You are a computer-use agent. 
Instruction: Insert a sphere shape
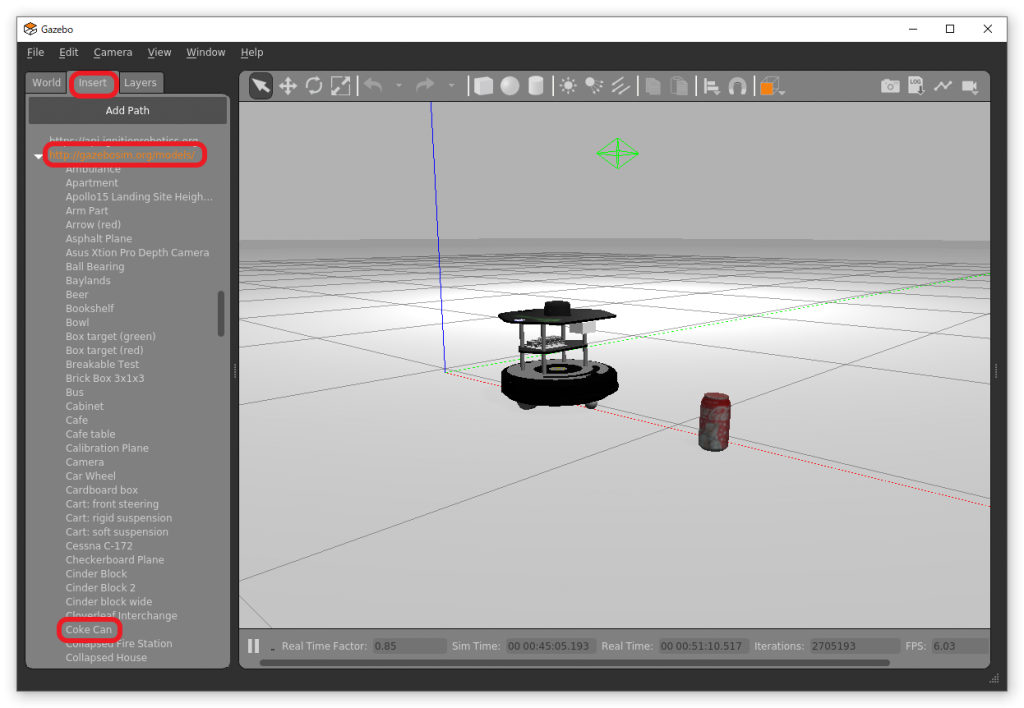click(x=510, y=86)
